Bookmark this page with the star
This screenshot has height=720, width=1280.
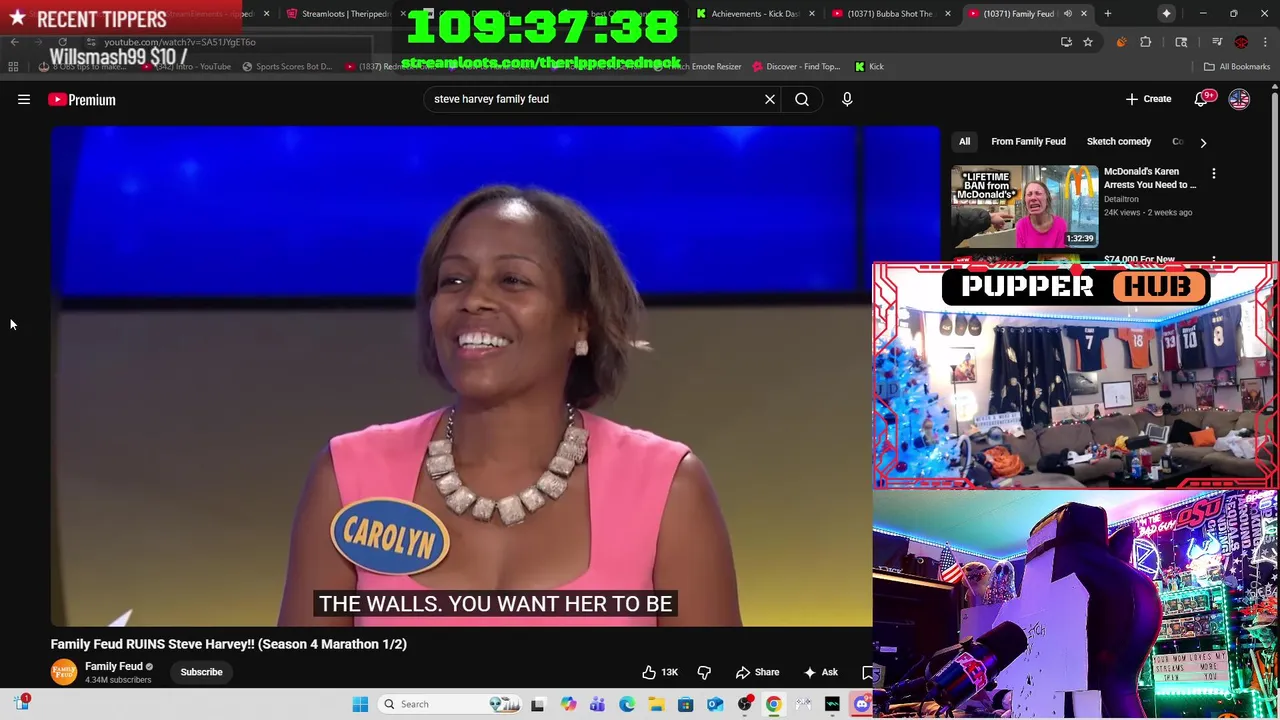coord(1088,42)
